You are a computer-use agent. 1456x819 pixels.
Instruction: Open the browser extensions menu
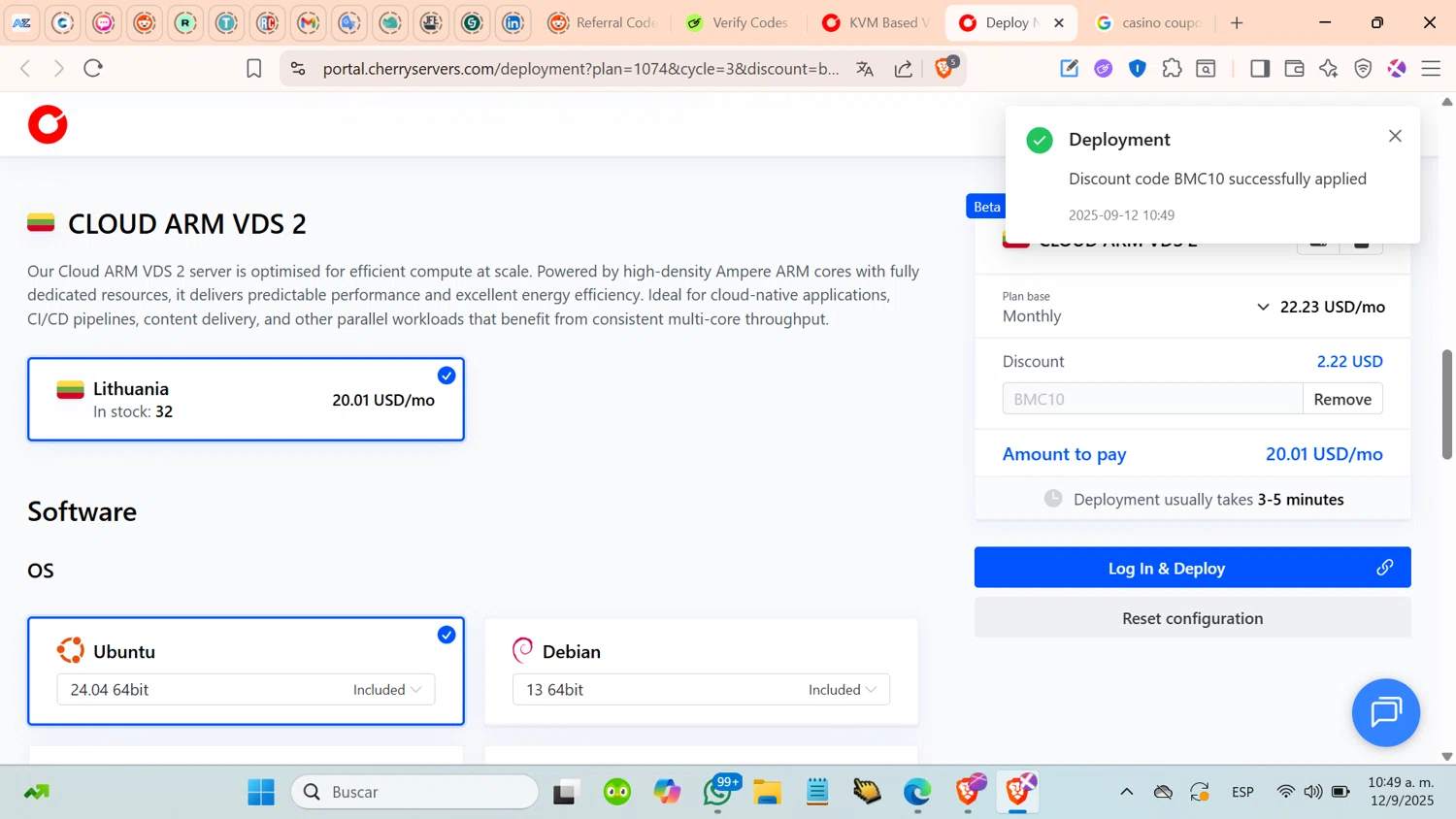coord(1172,68)
